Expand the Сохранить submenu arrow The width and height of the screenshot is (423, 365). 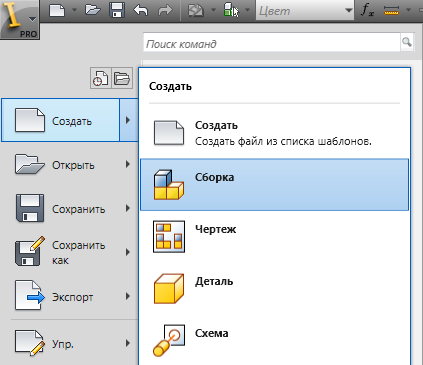pyautogui.click(x=128, y=208)
